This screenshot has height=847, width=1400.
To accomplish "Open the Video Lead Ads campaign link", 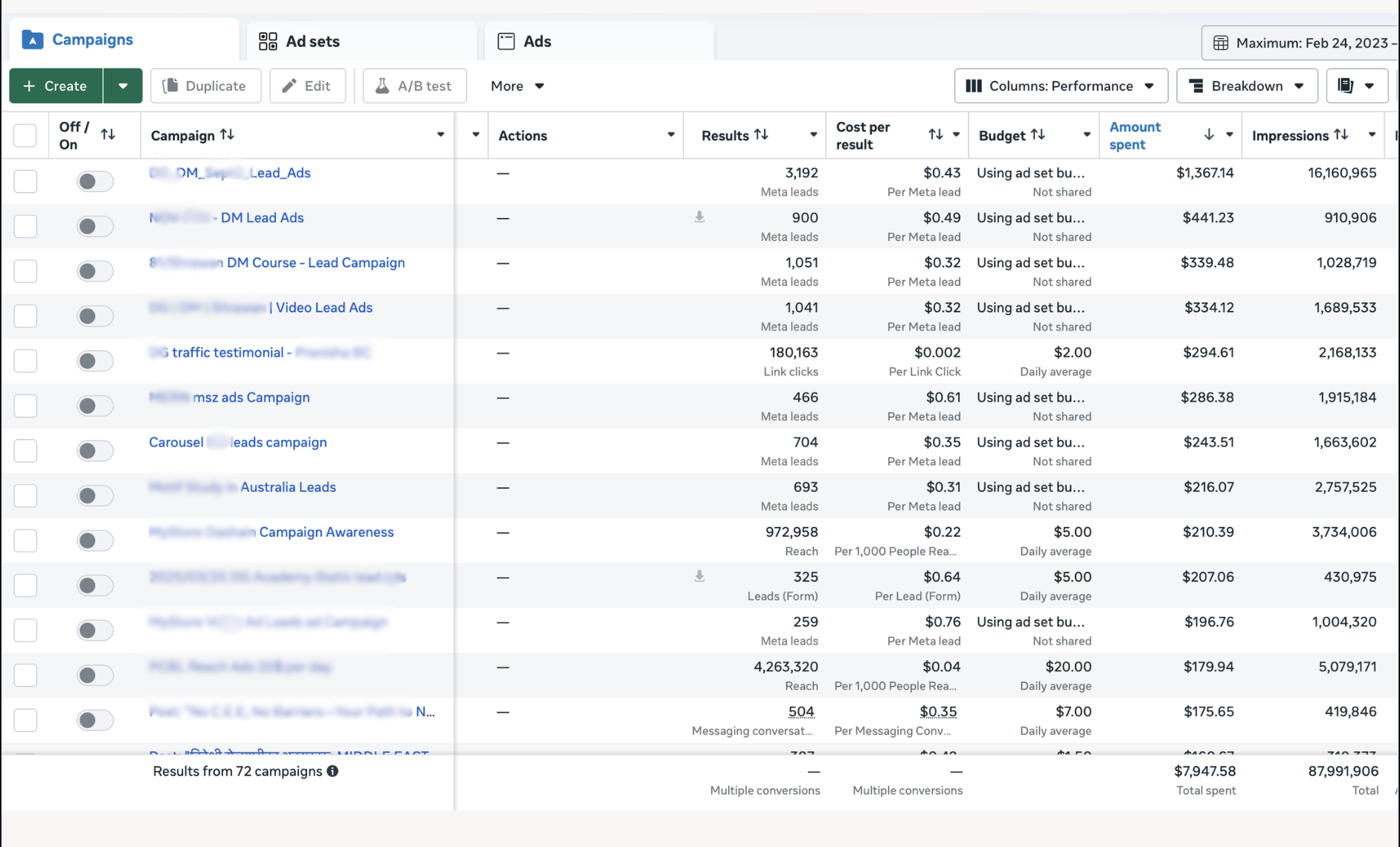I will [x=260, y=307].
